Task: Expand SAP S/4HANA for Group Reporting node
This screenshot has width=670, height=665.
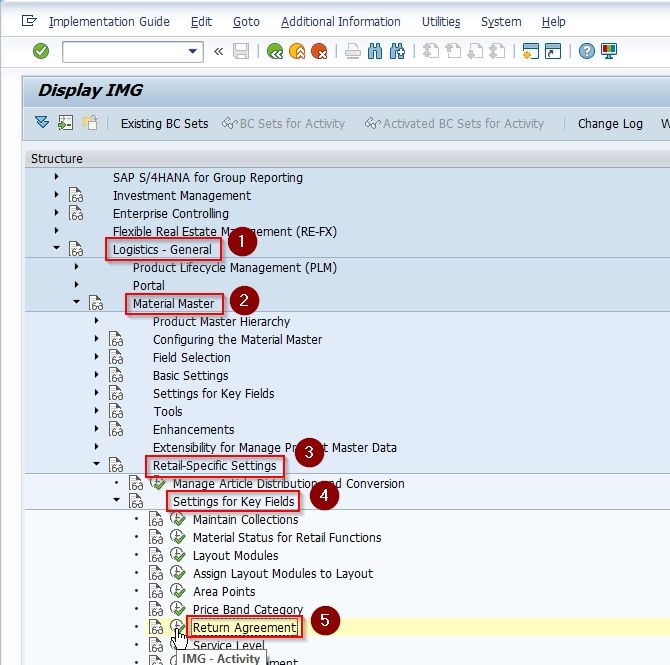Action: pos(56,177)
